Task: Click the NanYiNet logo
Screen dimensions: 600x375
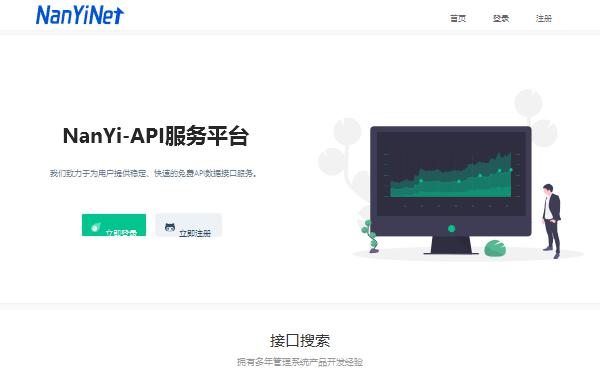Action: pos(80,15)
